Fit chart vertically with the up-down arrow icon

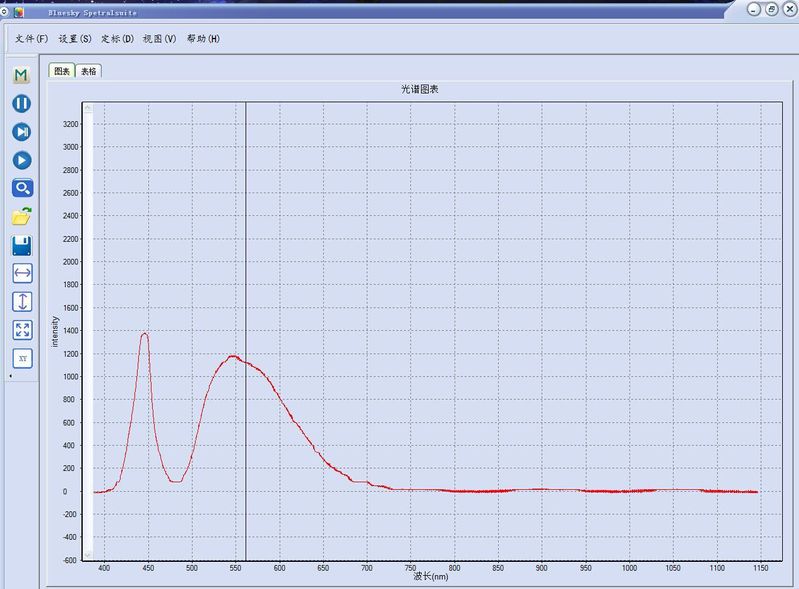22,301
